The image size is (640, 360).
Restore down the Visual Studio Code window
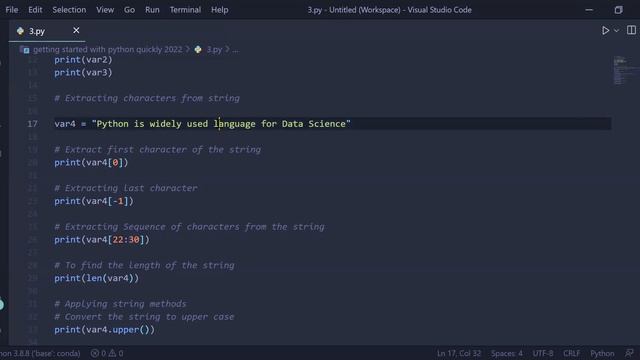(x=619, y=10)
